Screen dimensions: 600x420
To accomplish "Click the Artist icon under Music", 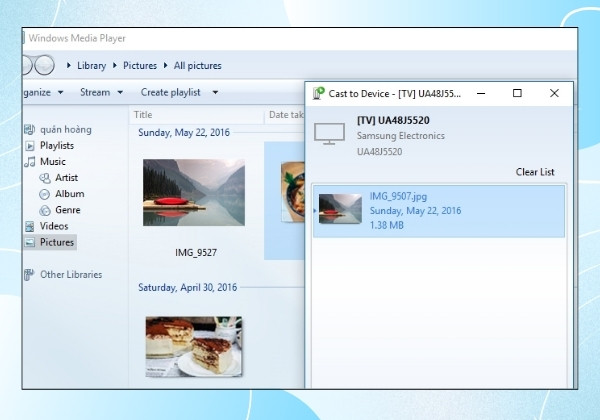I will point(45,178).
